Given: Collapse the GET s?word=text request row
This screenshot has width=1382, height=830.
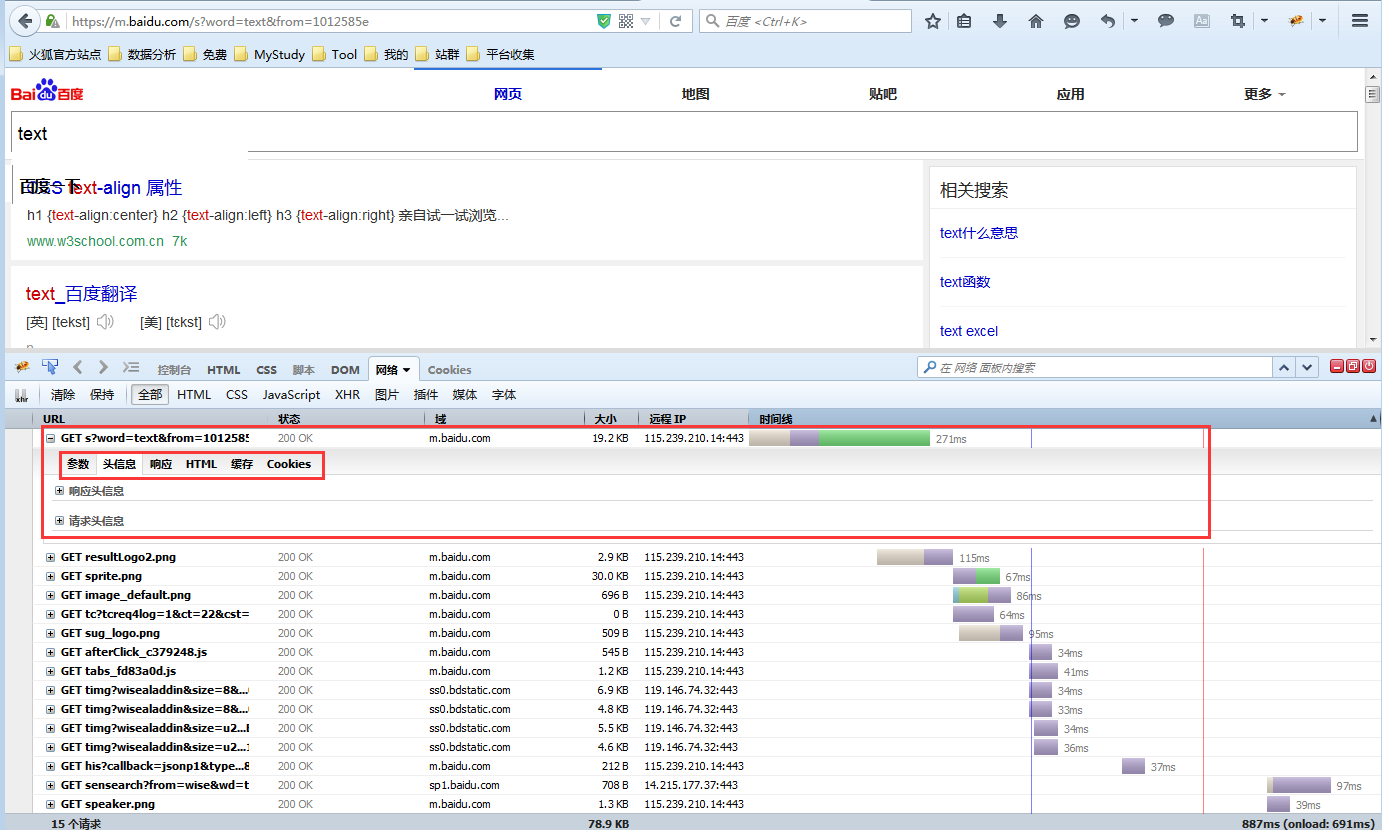Looking at the screenshot, I should [x=51, y=438].
